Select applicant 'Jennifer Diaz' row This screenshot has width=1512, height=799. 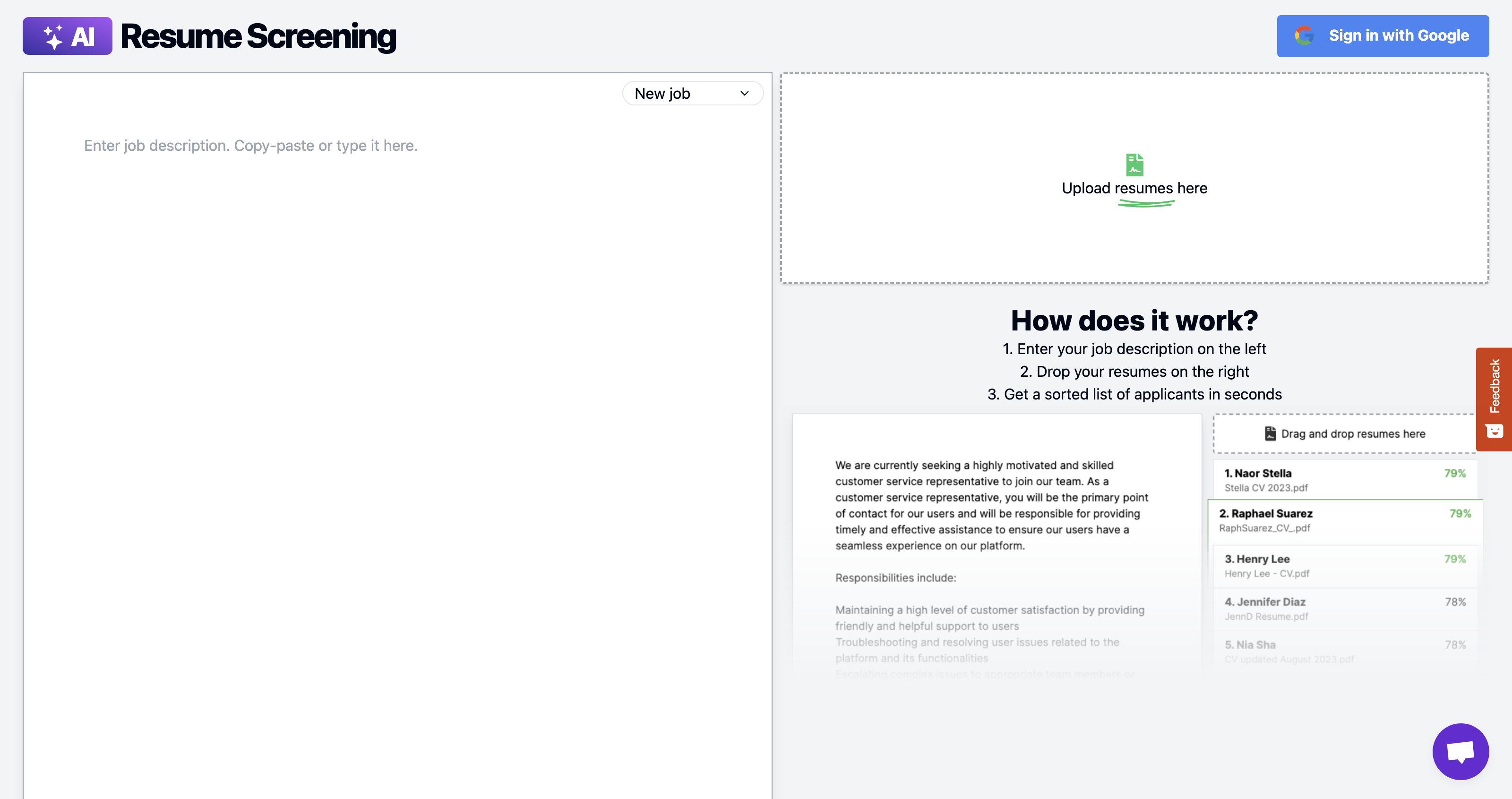tap(1345, 608)
